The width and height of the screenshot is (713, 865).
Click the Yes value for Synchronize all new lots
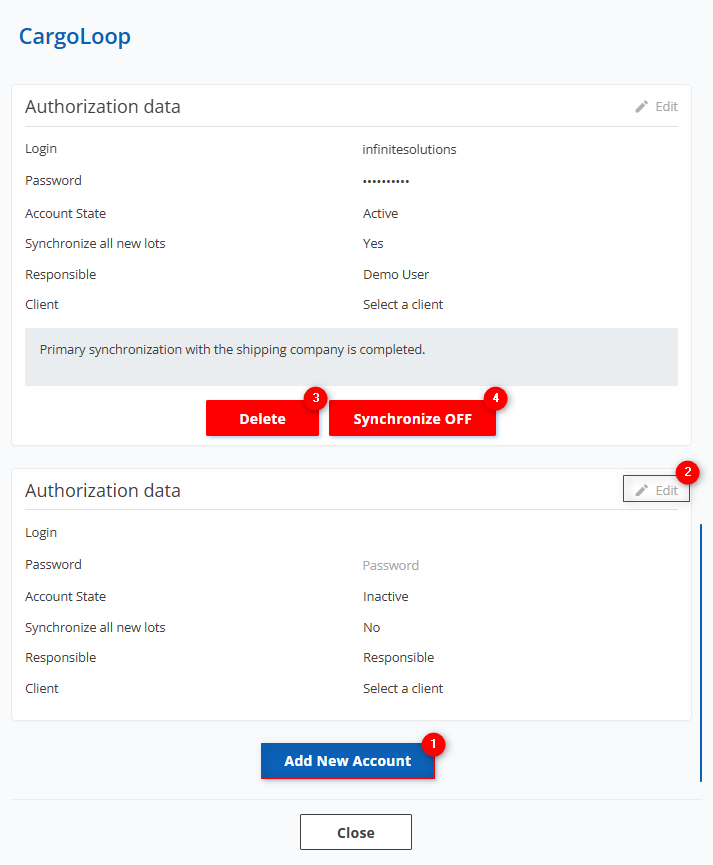point(373,243)
